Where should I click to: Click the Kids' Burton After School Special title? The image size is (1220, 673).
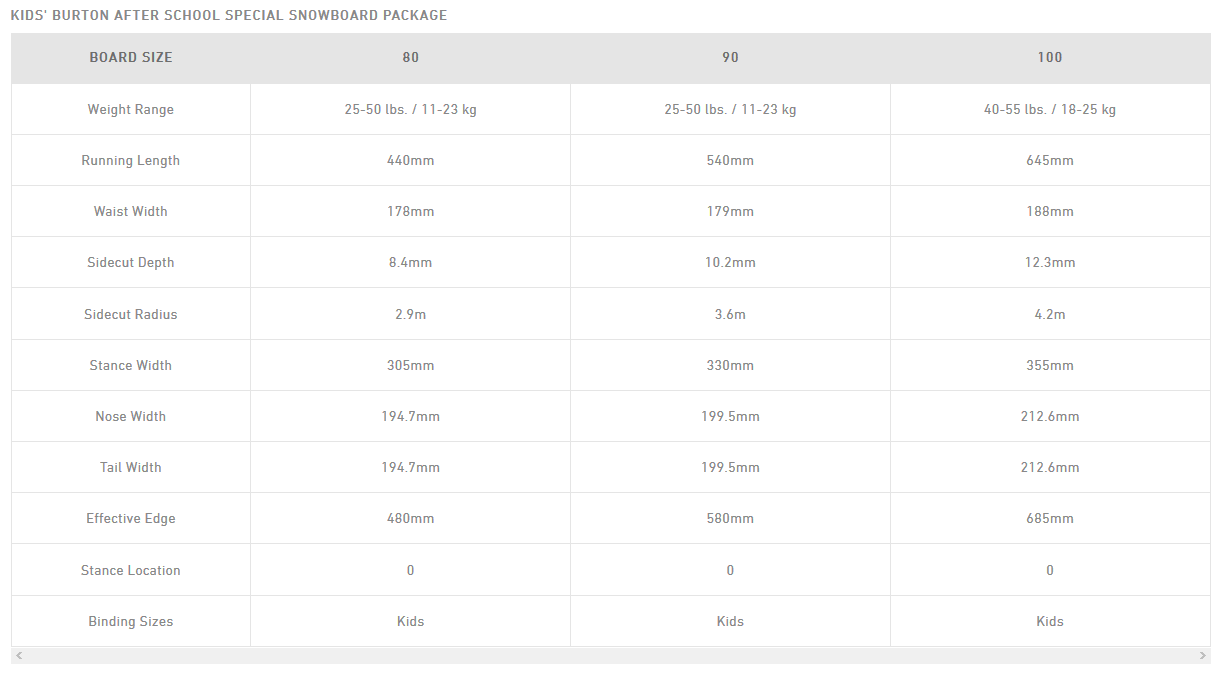coord(229,15)
